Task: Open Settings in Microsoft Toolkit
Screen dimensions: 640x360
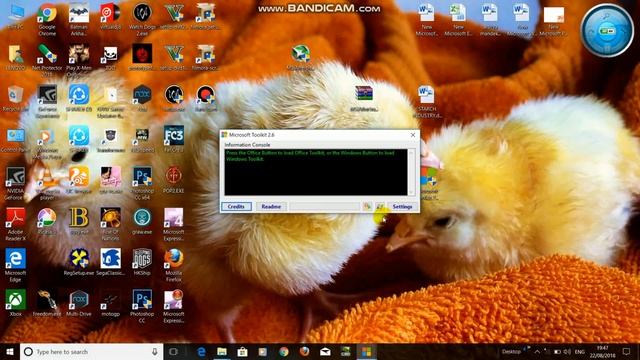Action: pos(402,207)
